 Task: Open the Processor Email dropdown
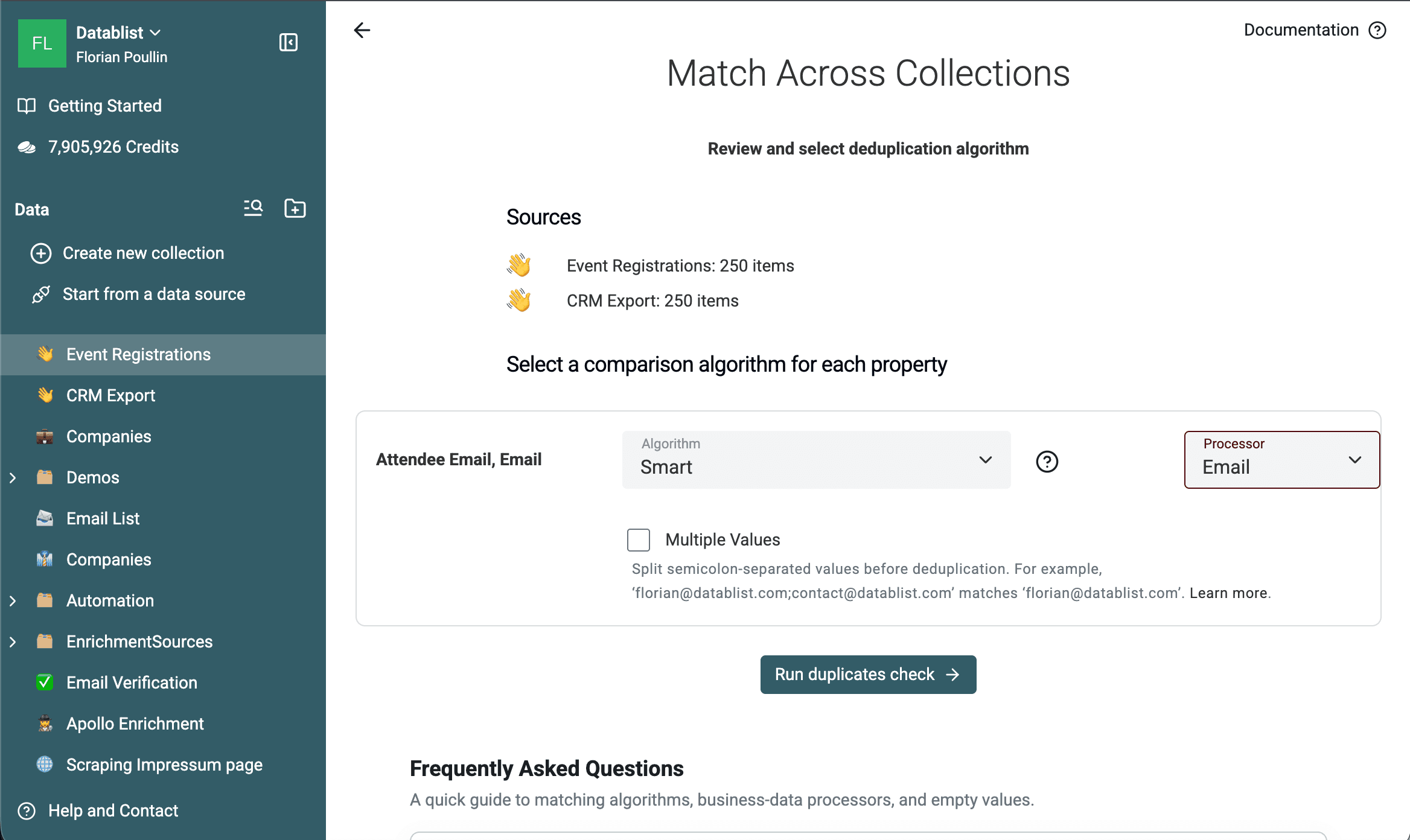(x=1282, y=460)
